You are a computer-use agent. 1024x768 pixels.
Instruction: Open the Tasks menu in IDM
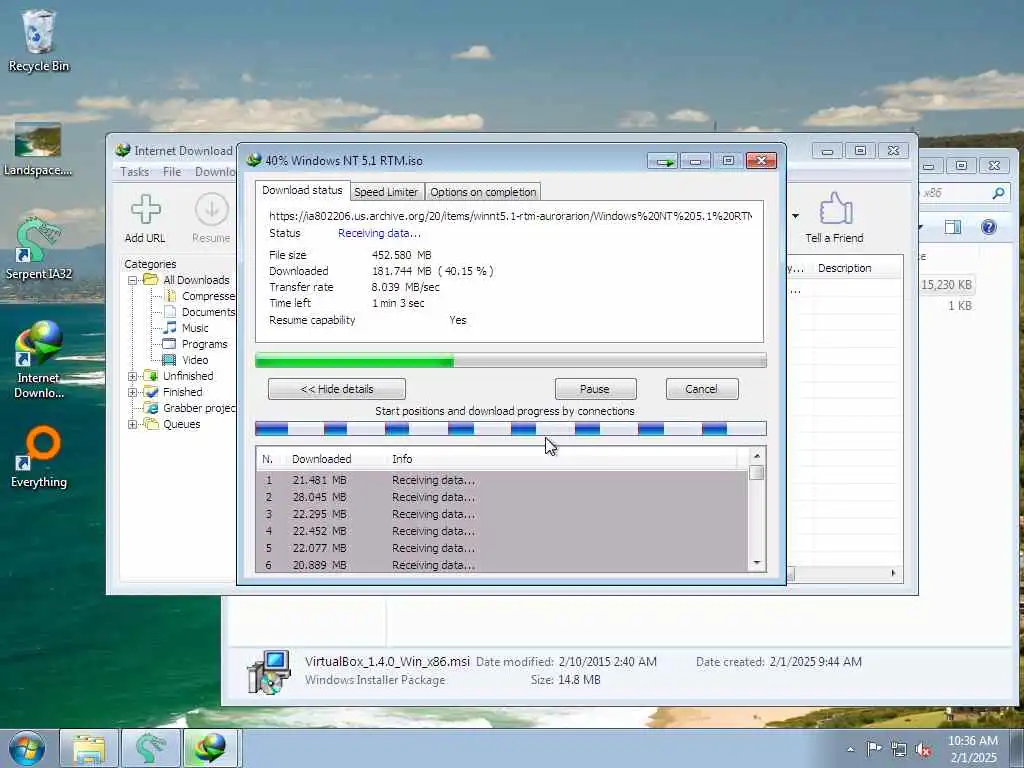click(135, 172)
